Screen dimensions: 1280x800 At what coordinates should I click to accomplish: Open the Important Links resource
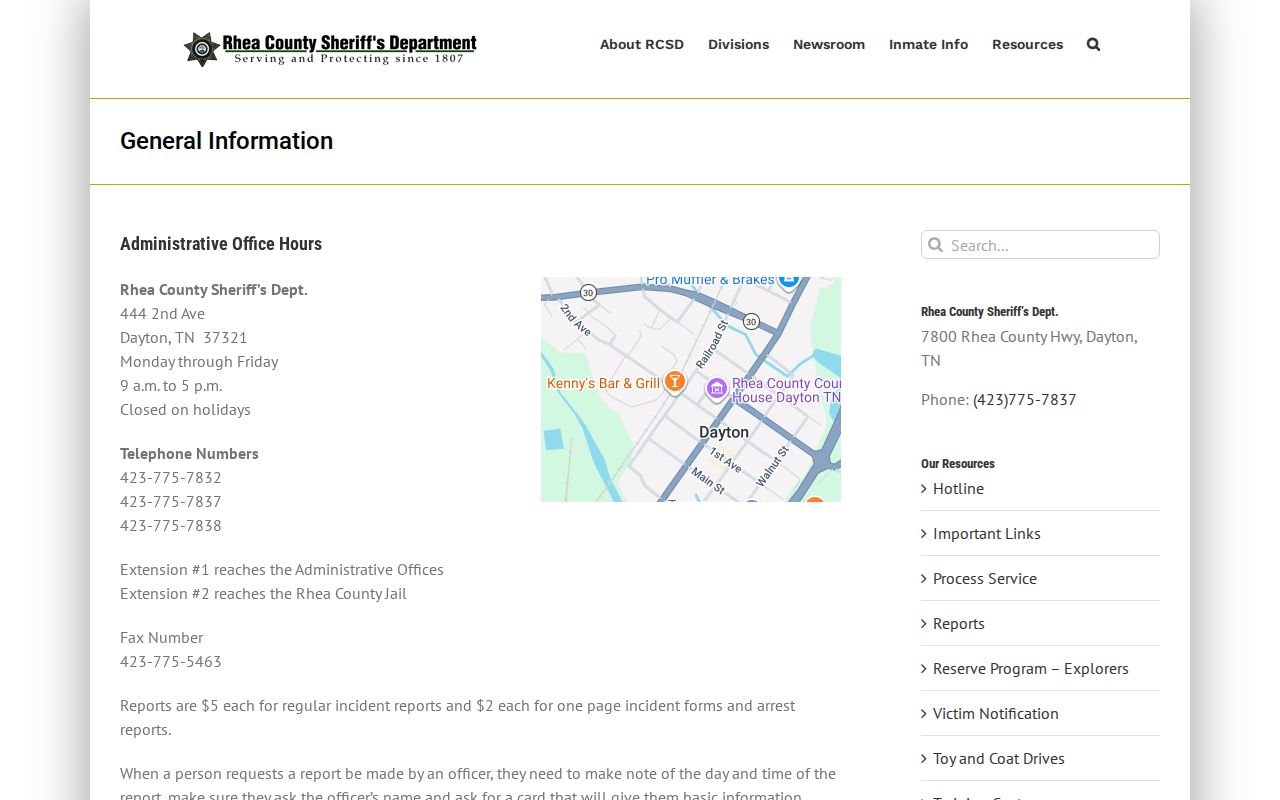click(x=987, y=533)
